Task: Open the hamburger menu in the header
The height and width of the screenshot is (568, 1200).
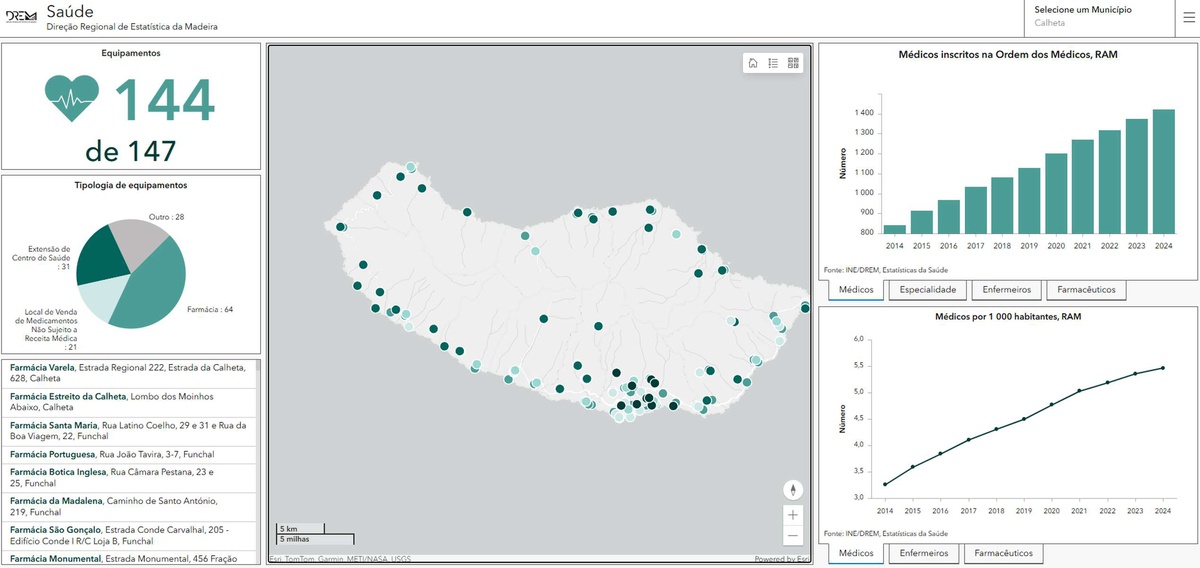Action: tap(1188, 17)
